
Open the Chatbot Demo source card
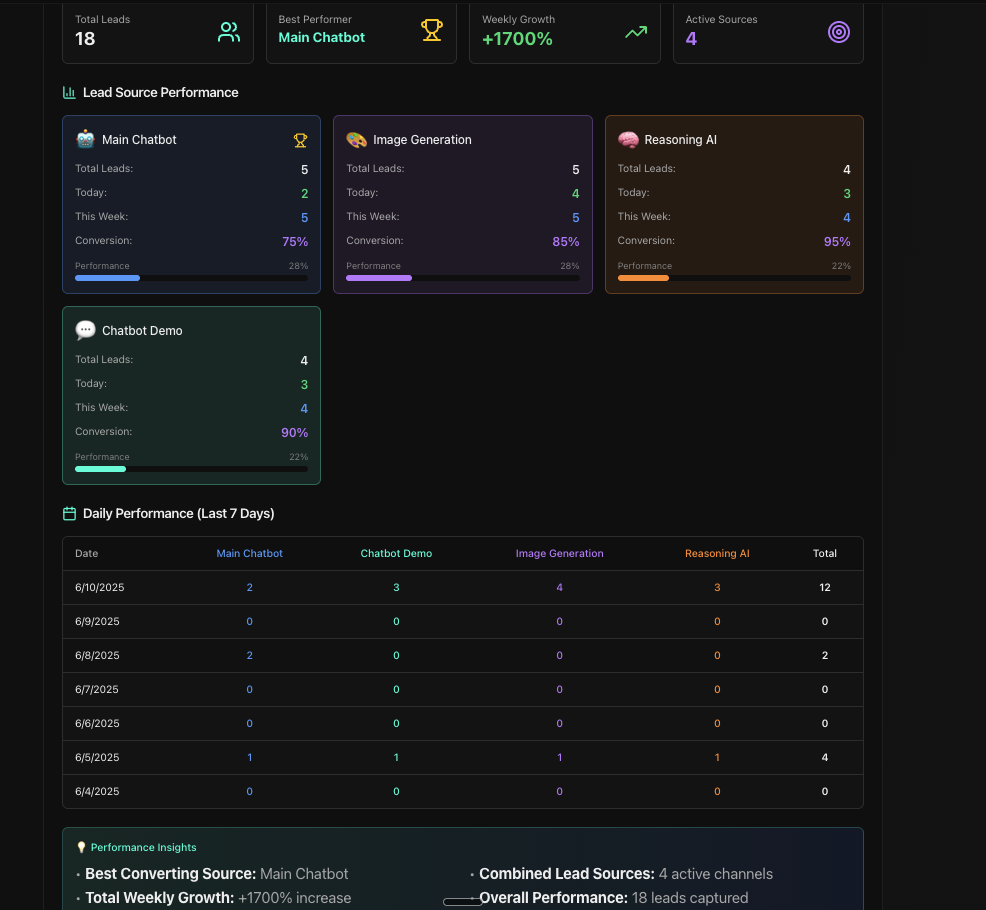pos(191,395)
